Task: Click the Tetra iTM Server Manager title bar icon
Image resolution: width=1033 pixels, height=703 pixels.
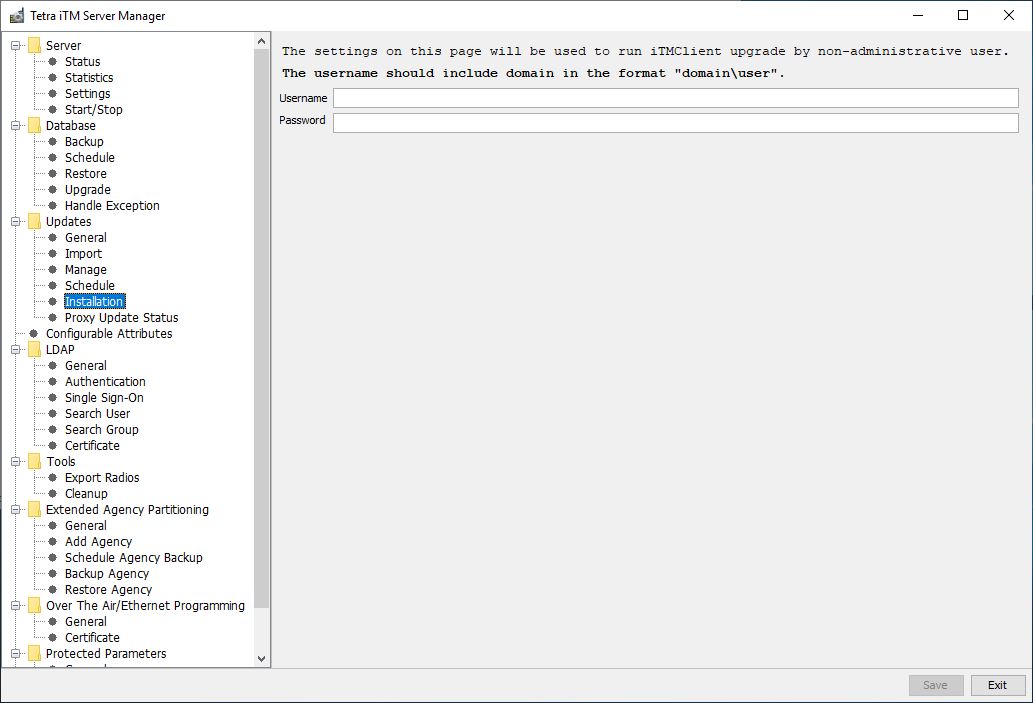Action: coord(16,15)
